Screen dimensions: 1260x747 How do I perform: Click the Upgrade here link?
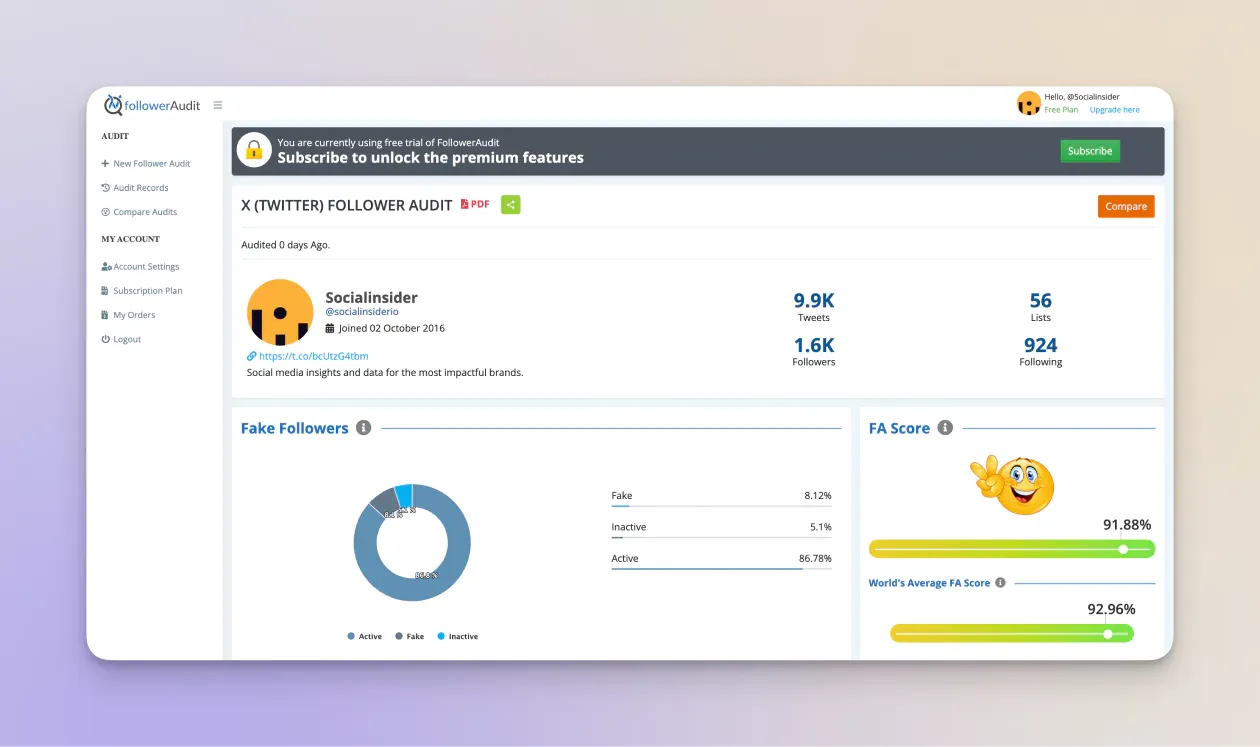coord(1115,110)
